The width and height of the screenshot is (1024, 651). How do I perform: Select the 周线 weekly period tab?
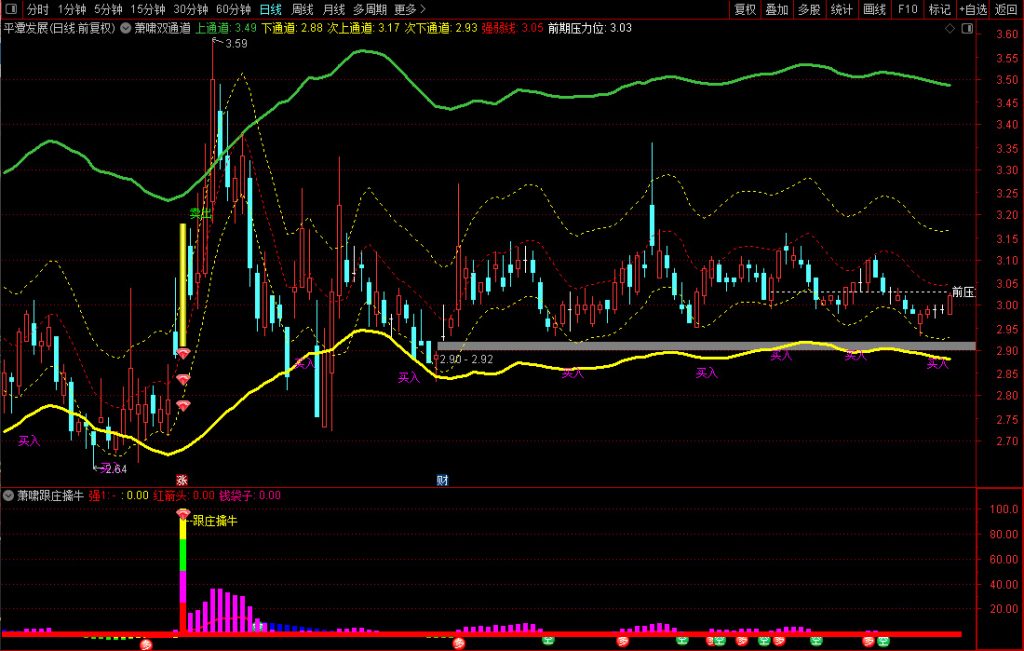pyautogui.click(x=303, y=9)
